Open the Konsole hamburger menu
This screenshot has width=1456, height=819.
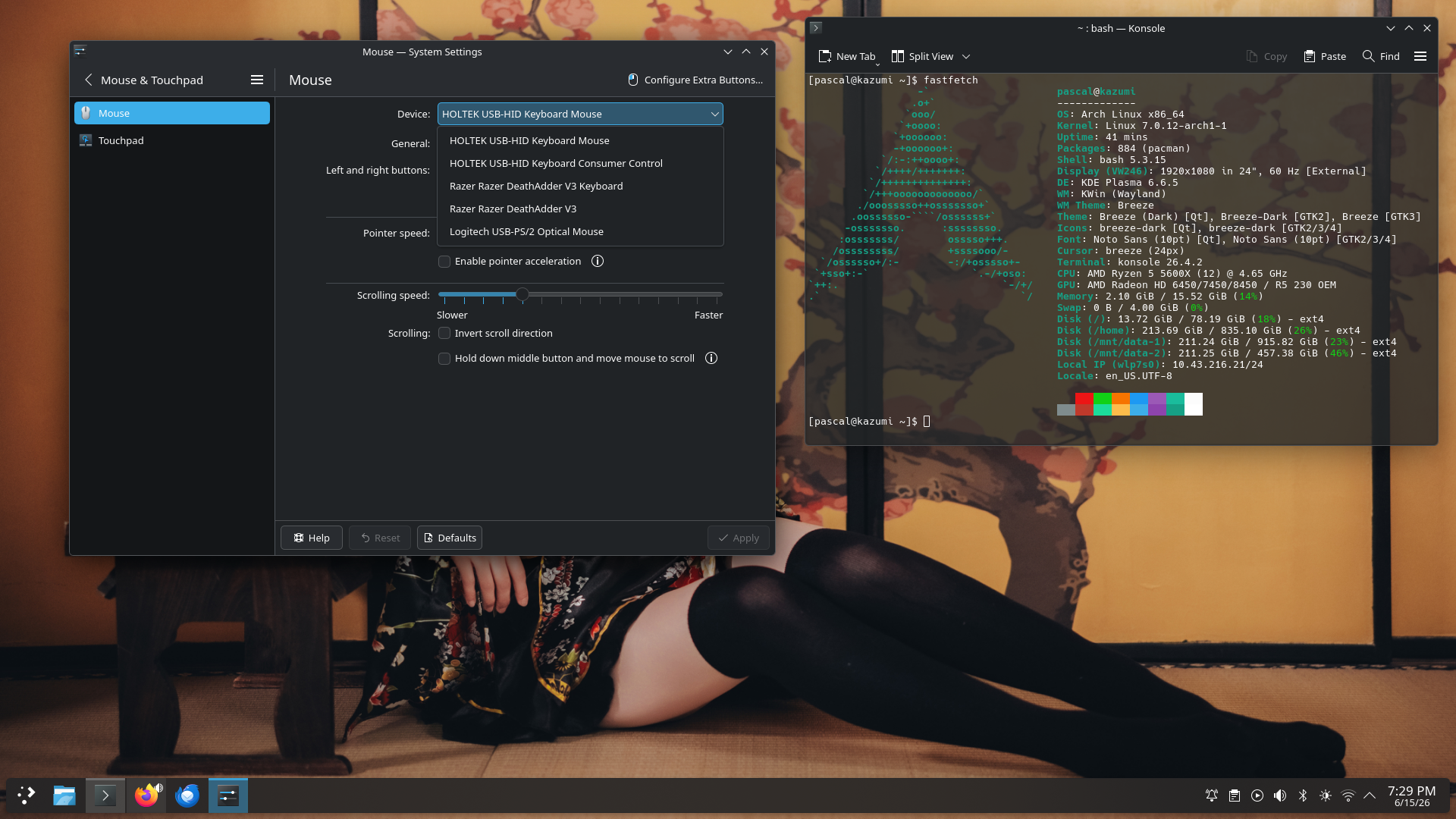[1420, 56]
